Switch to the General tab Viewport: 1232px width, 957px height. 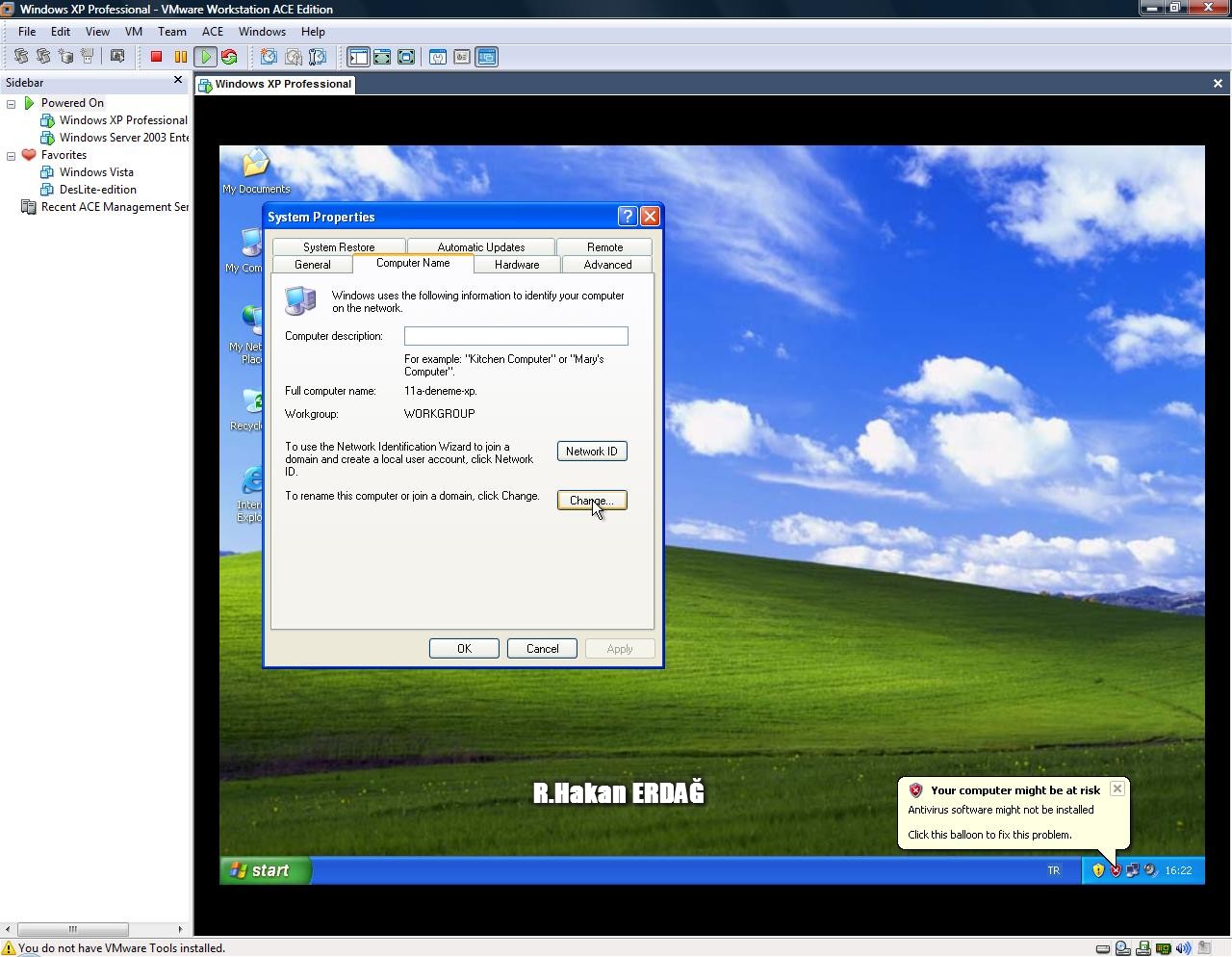[313, 265]
